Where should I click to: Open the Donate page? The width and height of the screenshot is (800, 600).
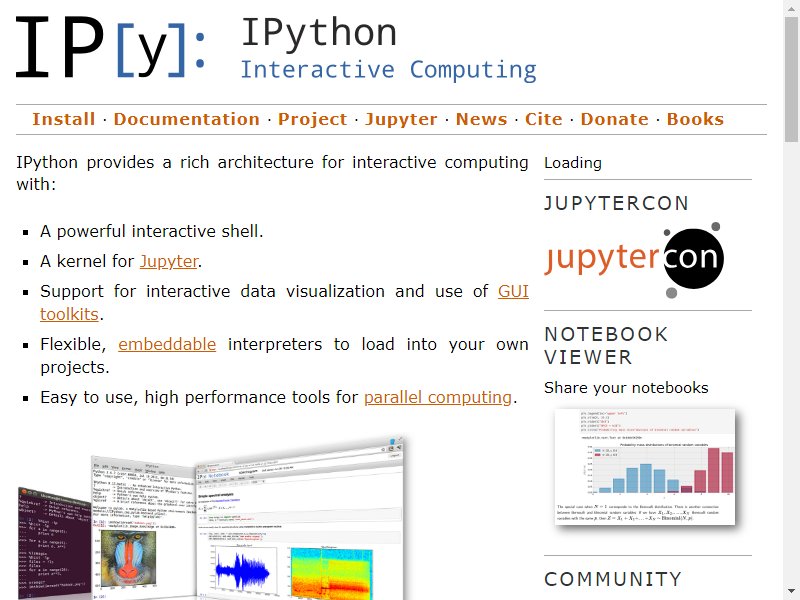pyautogui.click(x=615, y=119)
